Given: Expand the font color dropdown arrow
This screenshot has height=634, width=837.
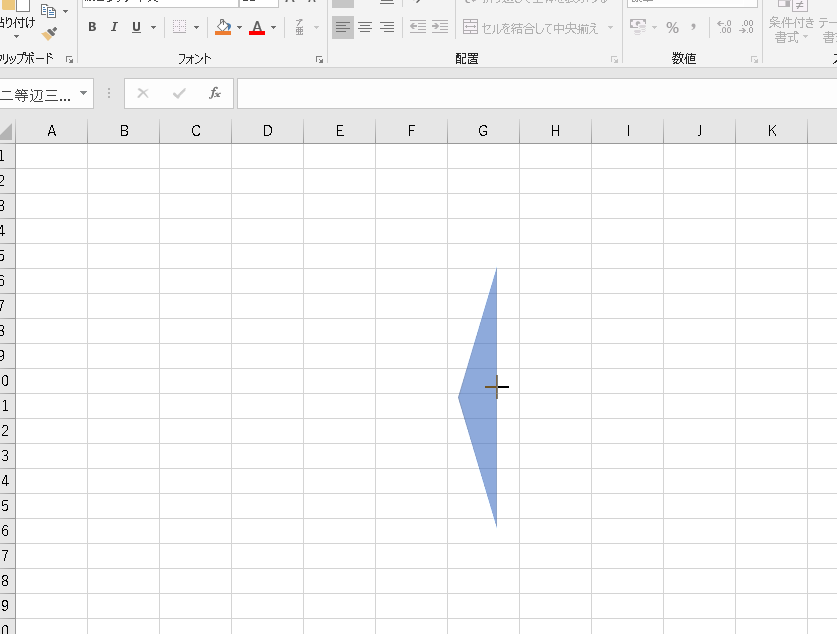Looking at the screenshot, I should pos(274,28).
